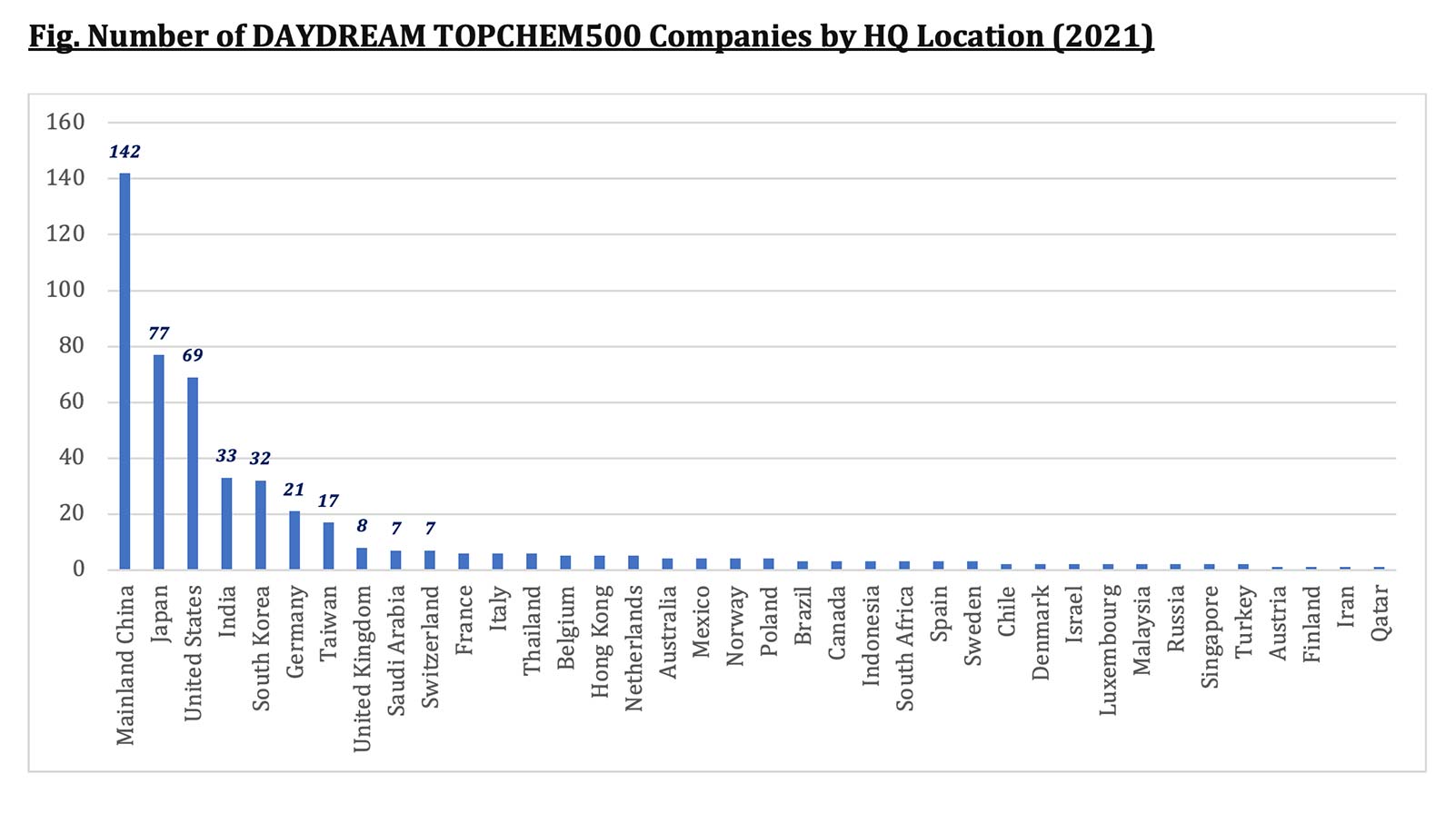The image size is (1456, 813).
Task: Click the Netherlands axis label
Action: click(633, 648)
